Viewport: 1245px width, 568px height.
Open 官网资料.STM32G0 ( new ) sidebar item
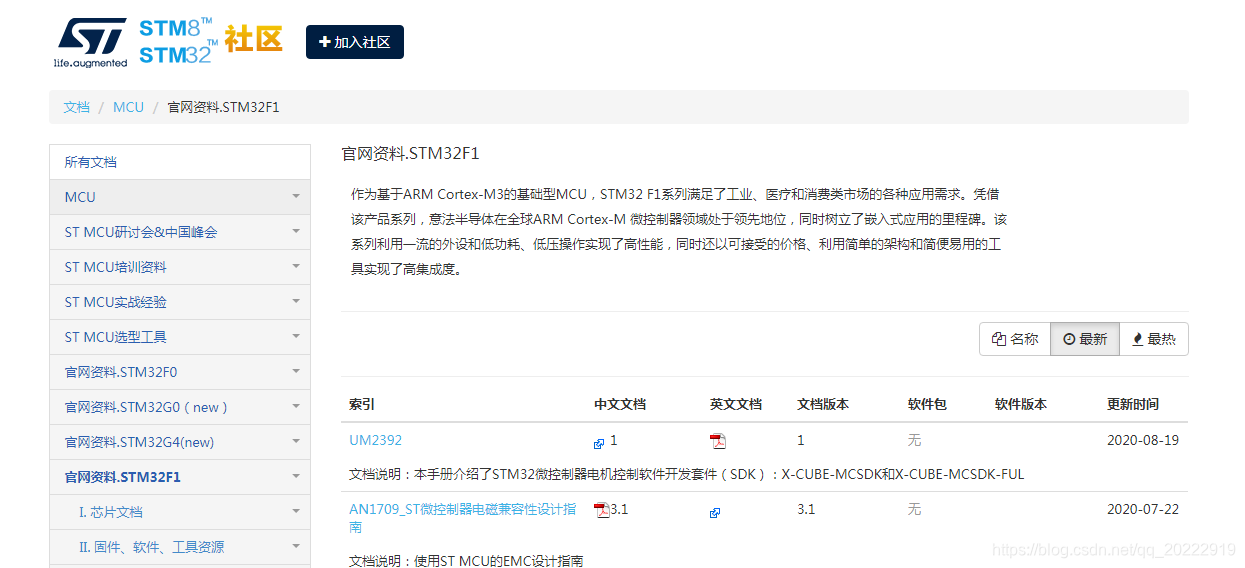click(180, 407)
